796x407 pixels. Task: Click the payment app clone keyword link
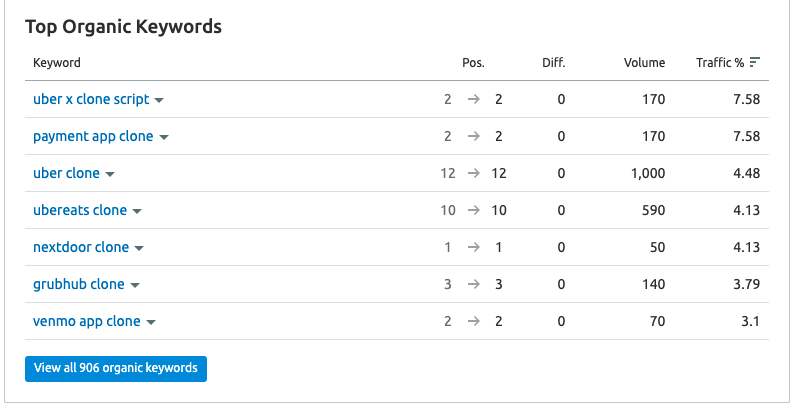pos(93,137)
